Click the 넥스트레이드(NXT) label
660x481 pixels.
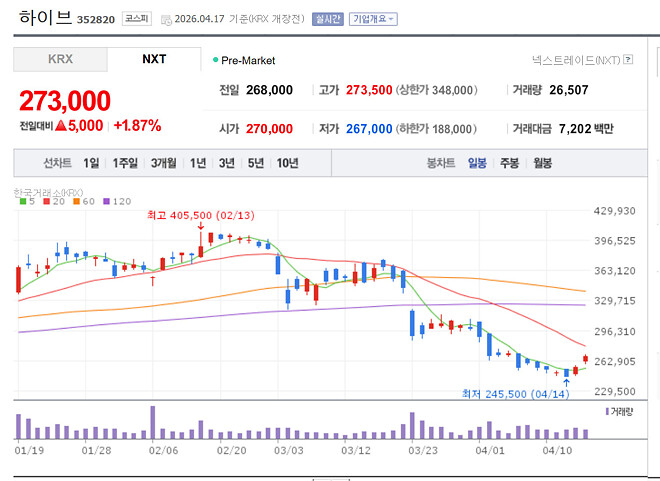click(576, 60)
